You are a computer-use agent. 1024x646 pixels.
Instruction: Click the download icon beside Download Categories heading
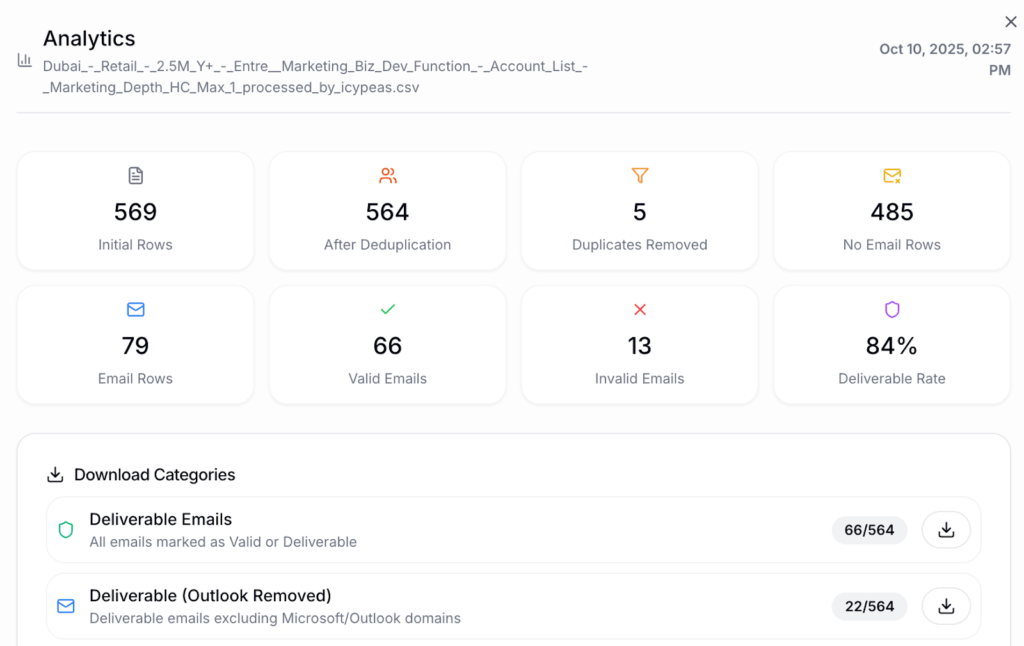56,475
